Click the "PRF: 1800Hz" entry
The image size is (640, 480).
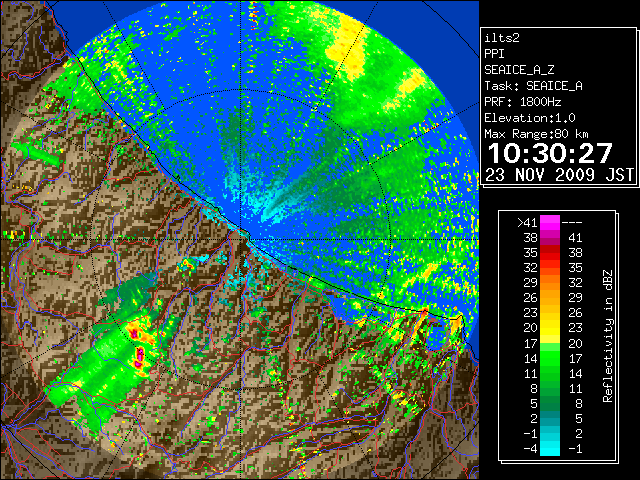pos(522,102)
